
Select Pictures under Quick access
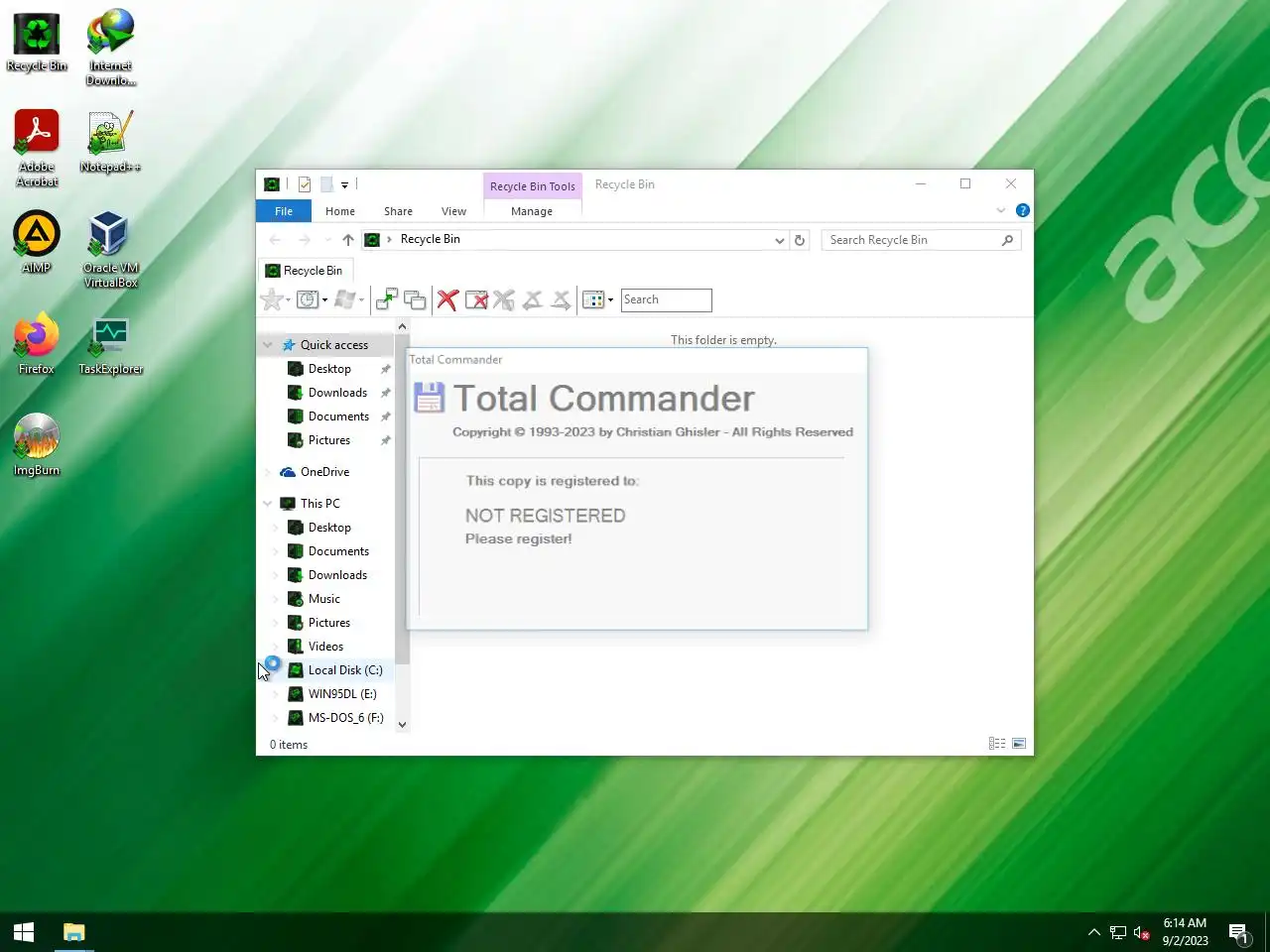pos(329,440)
